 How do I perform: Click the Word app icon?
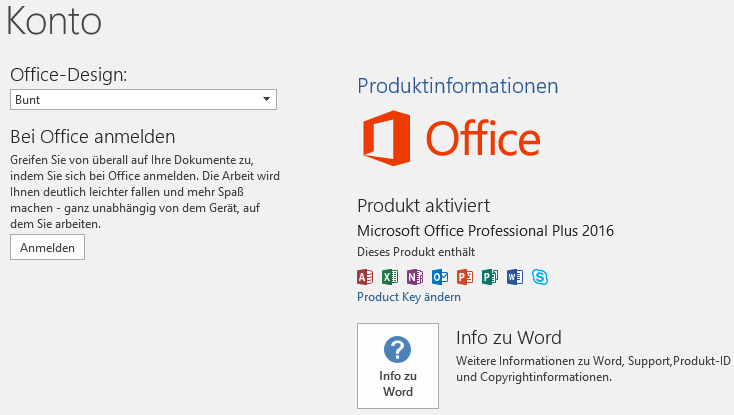click(515, 277)
